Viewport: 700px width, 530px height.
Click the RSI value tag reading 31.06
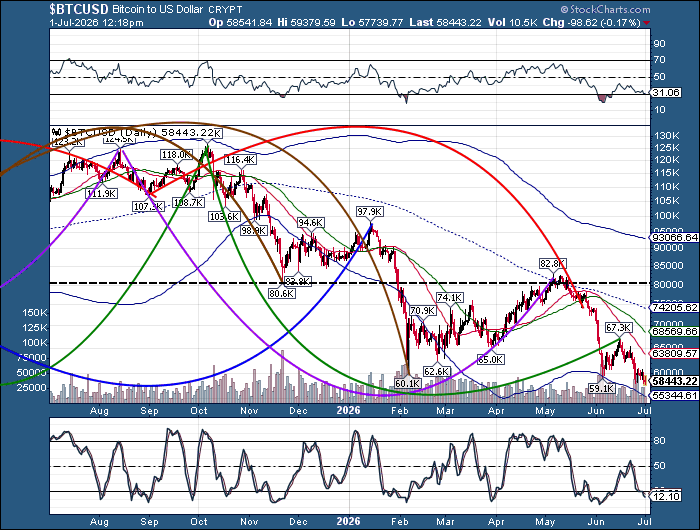[x=666, y=92]
